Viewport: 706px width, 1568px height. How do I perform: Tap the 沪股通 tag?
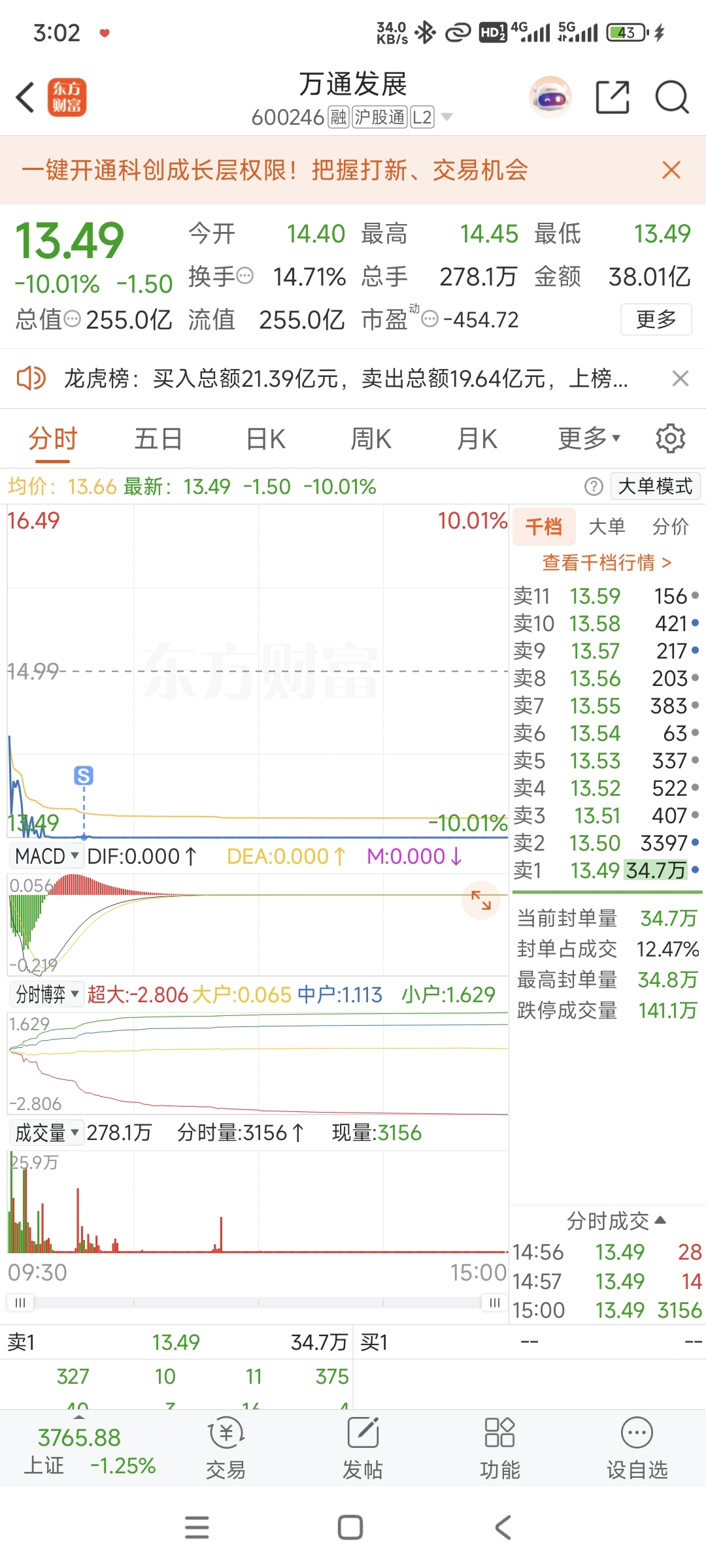click(380, 118)
